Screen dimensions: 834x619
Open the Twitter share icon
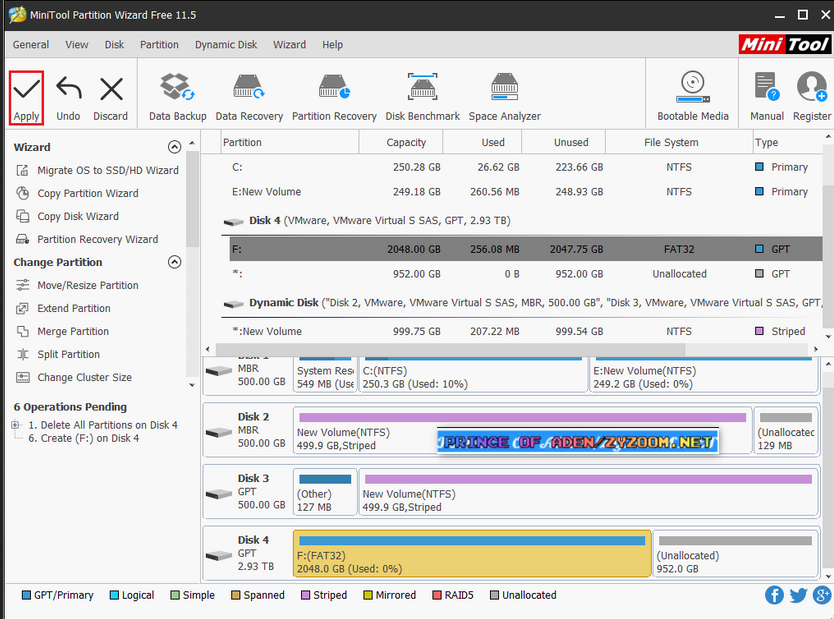[798, 595]
